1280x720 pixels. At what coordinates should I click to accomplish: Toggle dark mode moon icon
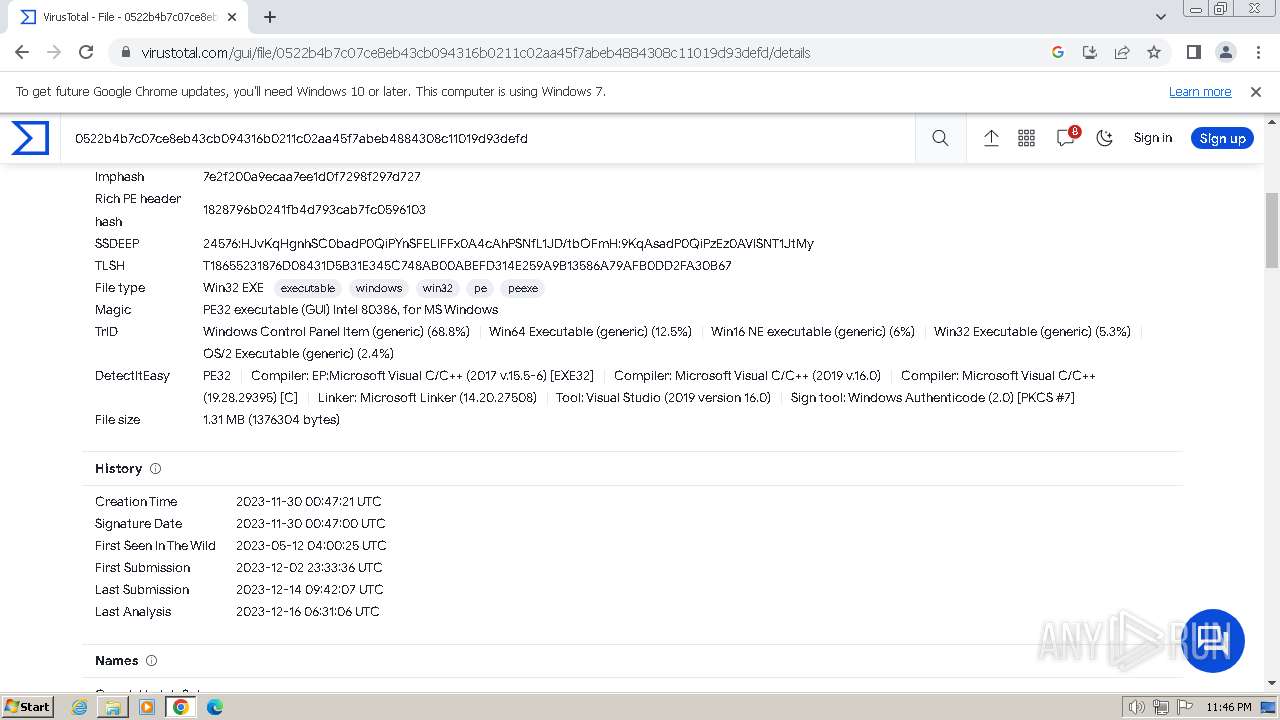1105,138
